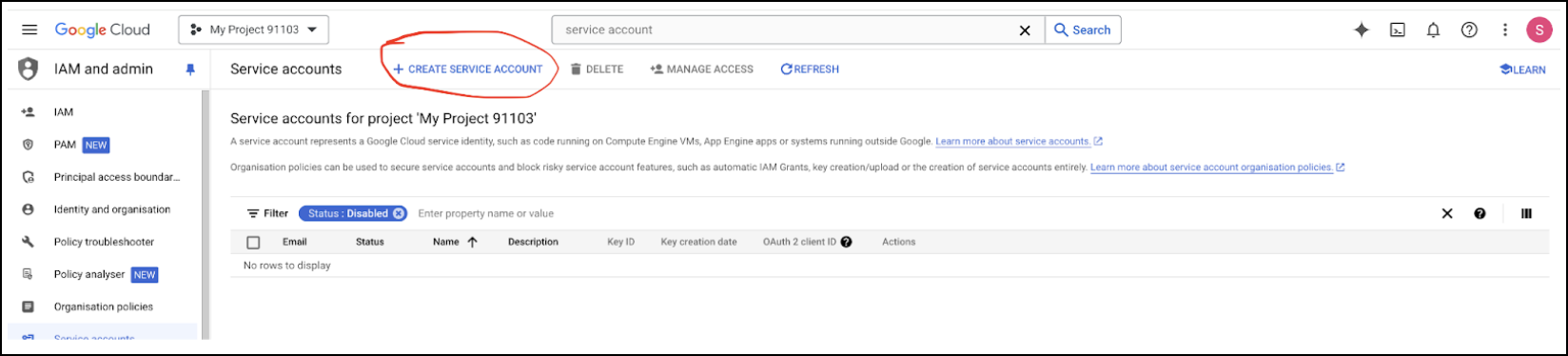The width and height of the screenshot is (1568, 356).
Task: Open the user account avatar 'S'
Action: click(x=1539, y=30)
